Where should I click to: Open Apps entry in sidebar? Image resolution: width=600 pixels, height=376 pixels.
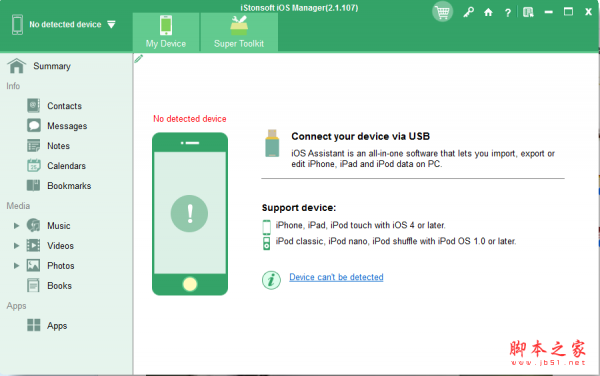tap(57, 326)
